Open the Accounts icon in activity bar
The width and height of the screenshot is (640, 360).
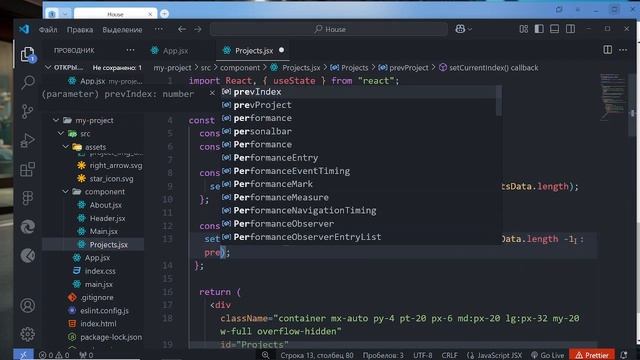27,305
